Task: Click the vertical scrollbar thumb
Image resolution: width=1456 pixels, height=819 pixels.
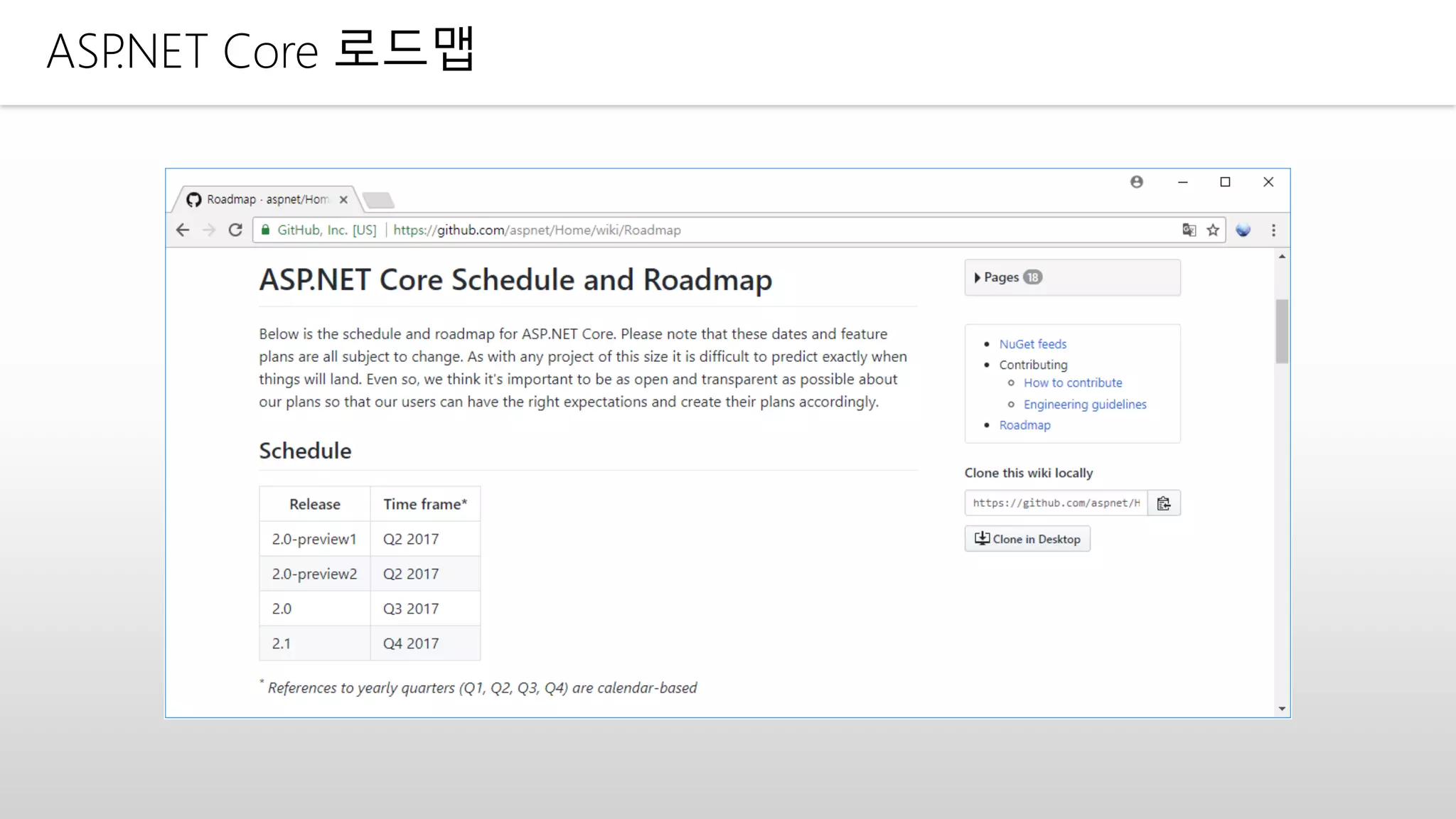Action: click(1282, 331)
